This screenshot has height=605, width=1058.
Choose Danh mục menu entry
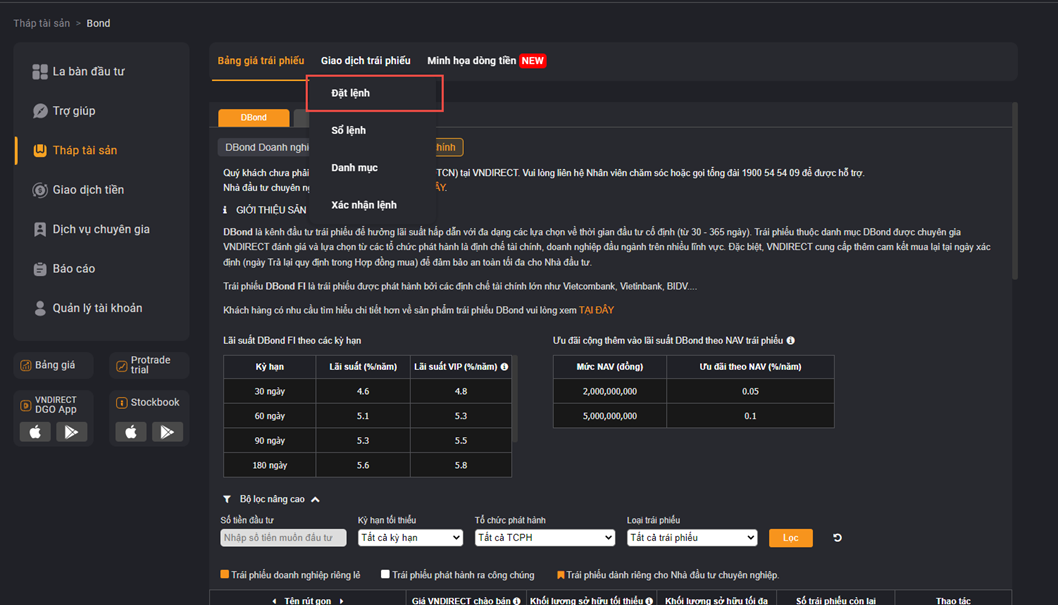354,168
